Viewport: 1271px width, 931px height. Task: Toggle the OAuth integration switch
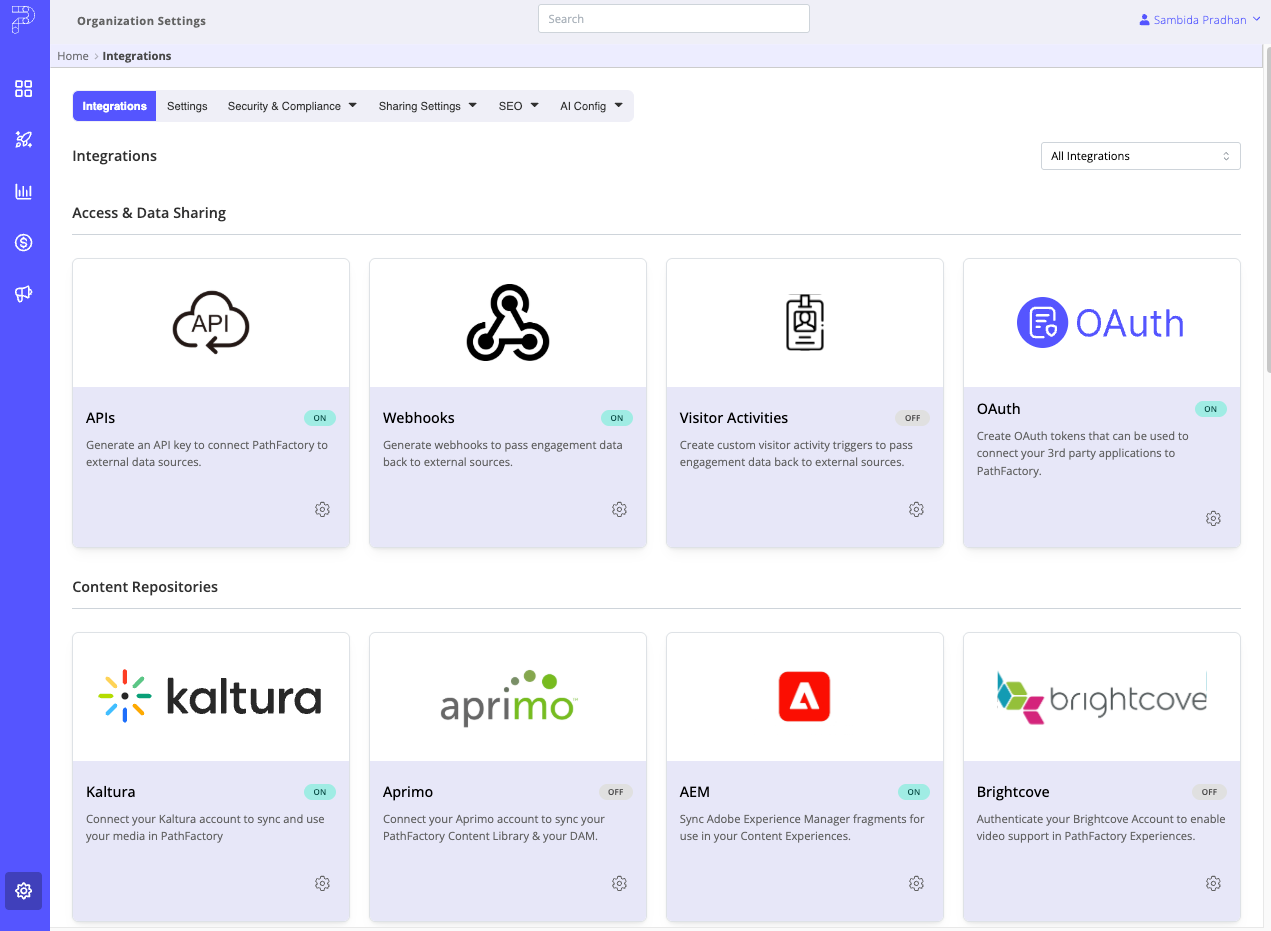pos(1211,409)
